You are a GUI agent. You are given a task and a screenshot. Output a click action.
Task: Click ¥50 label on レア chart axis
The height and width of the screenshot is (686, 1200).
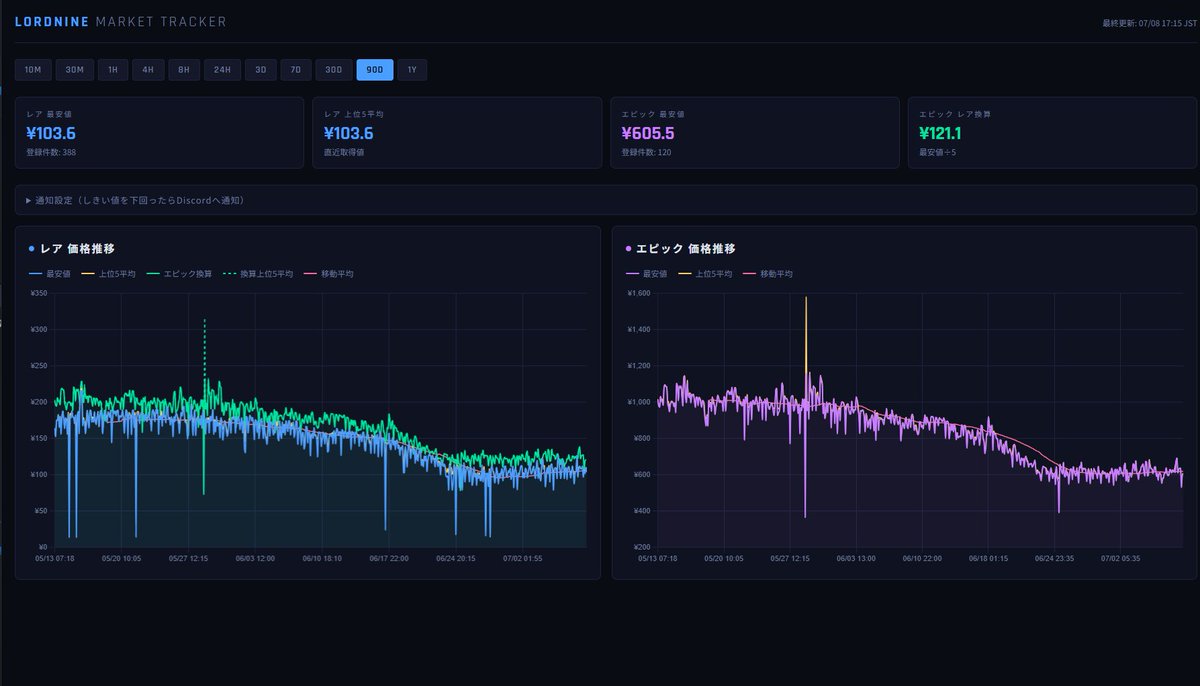(x=41, y=510)
